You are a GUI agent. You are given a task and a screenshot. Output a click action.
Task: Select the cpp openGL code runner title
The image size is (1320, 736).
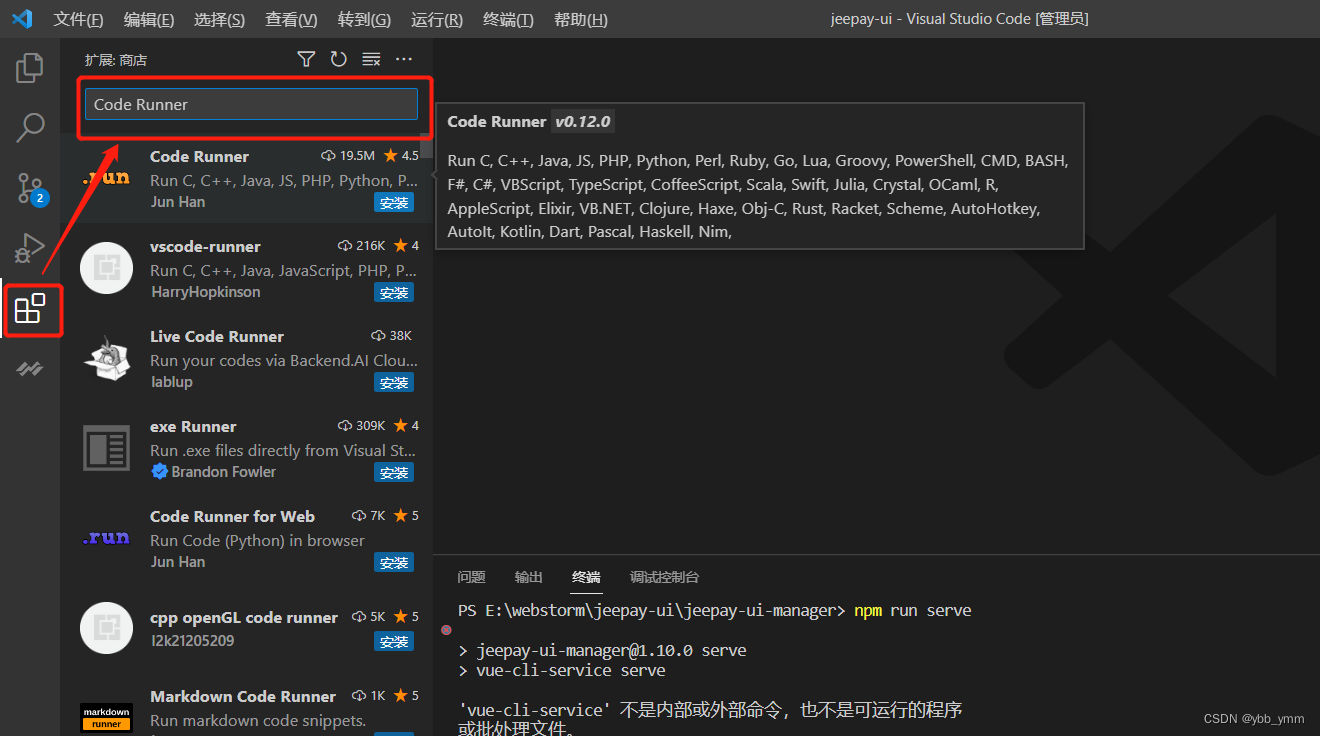(x=244, y=617)
